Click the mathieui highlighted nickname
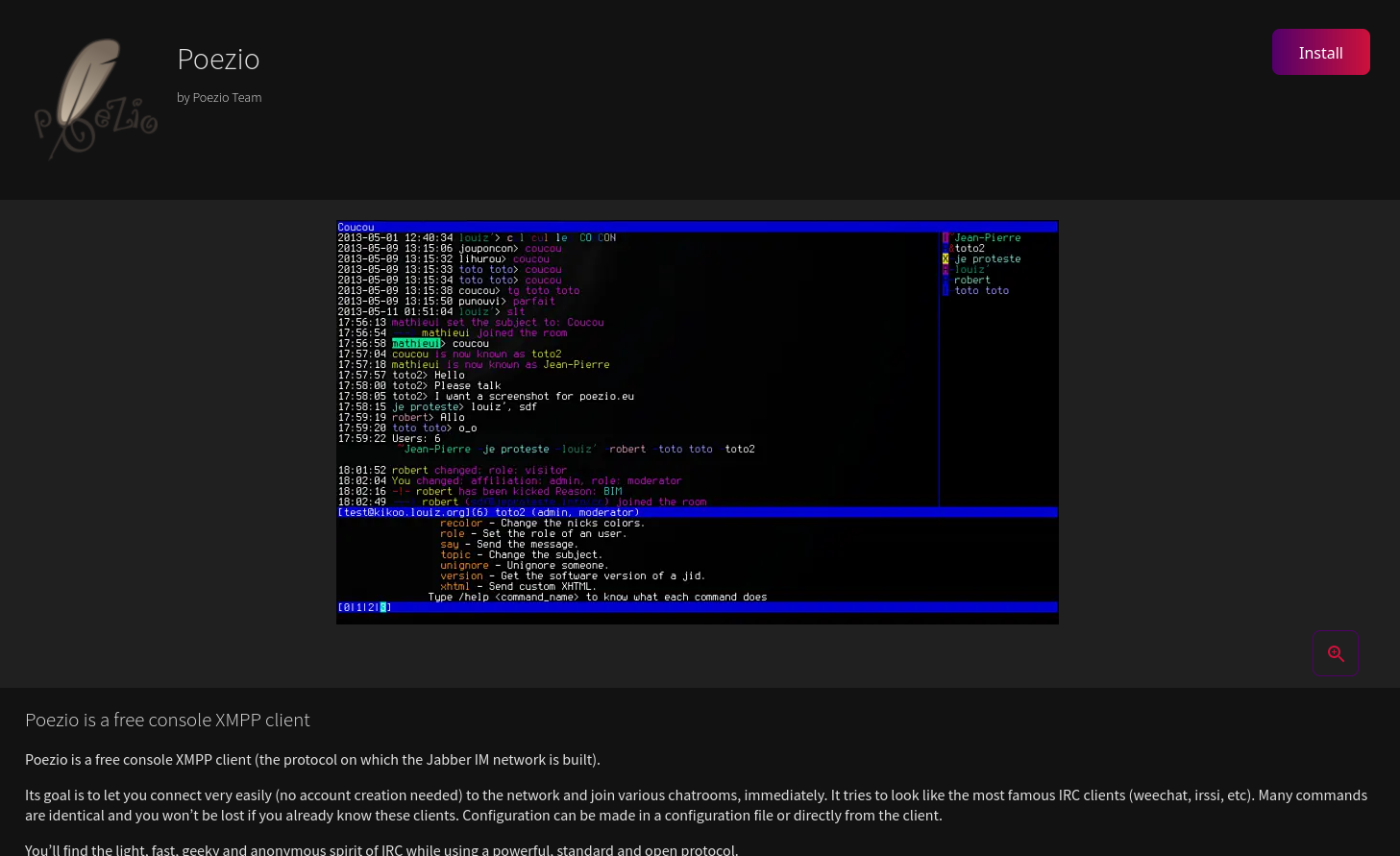 415,343
